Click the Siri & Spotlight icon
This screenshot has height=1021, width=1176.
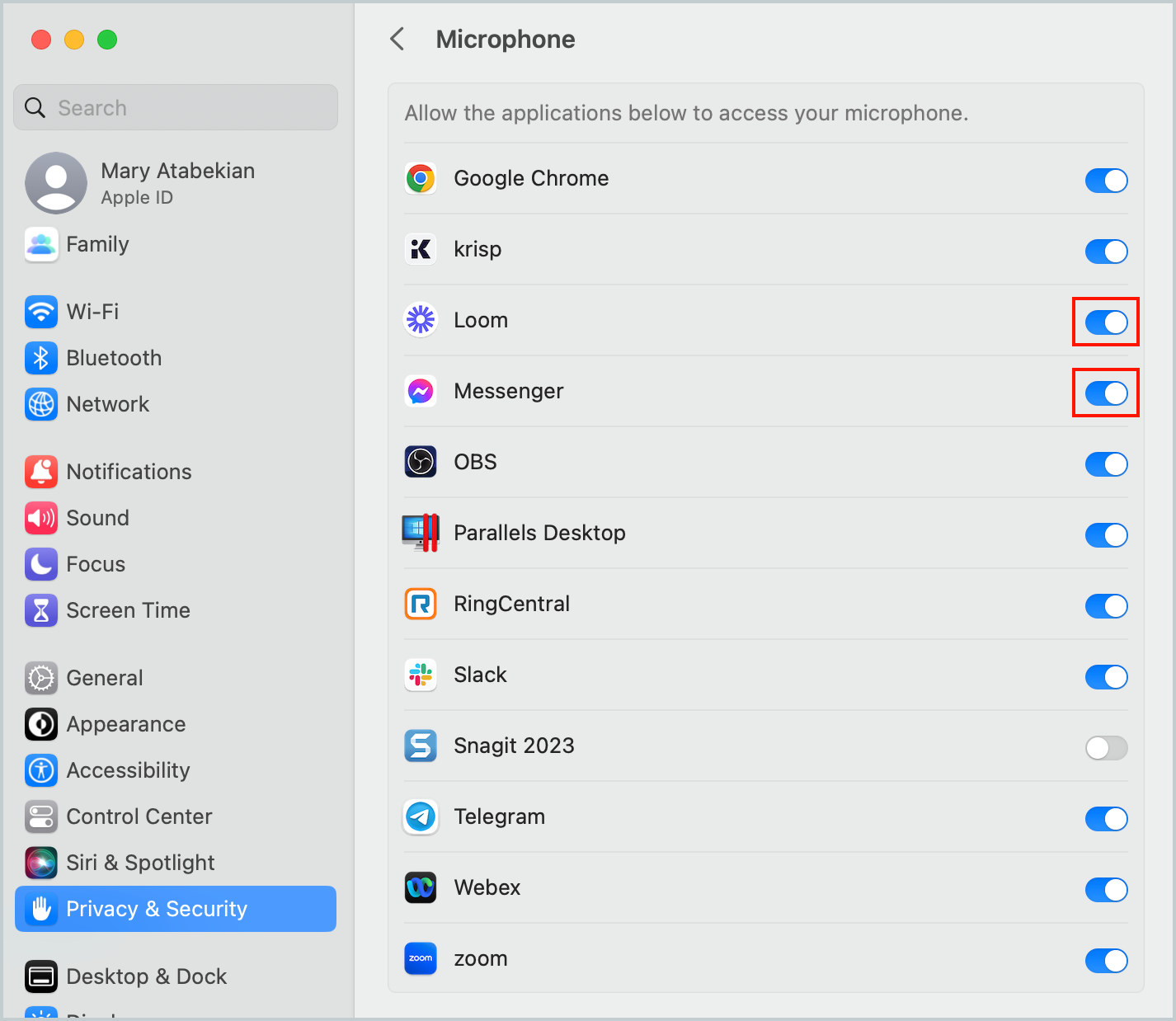(41, 863)
